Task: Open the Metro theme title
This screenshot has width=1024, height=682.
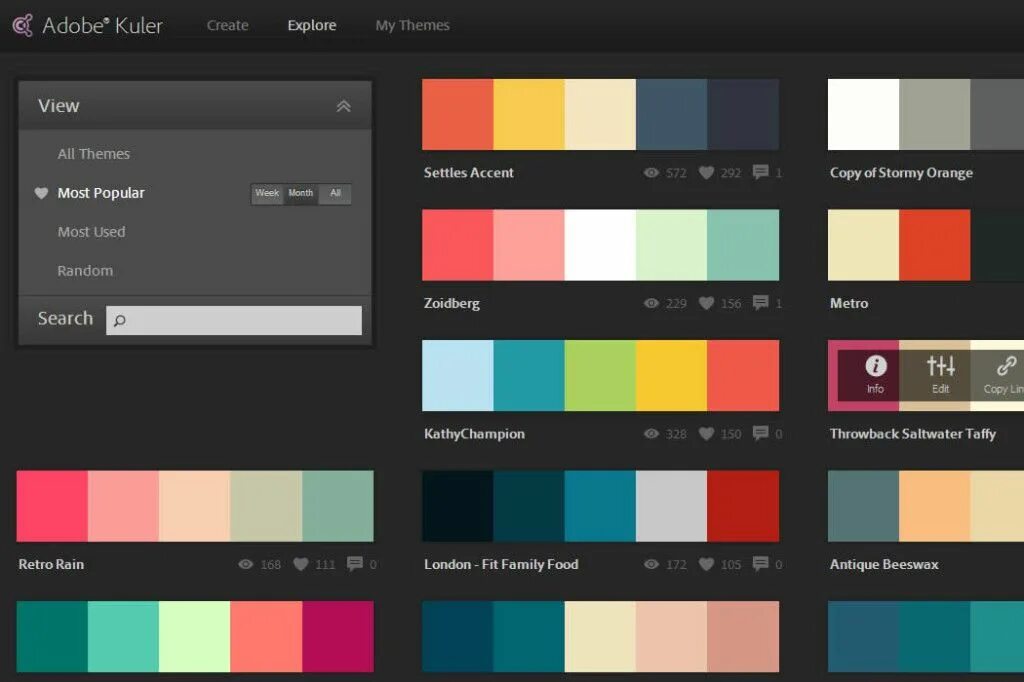Action: pos(849,303)
